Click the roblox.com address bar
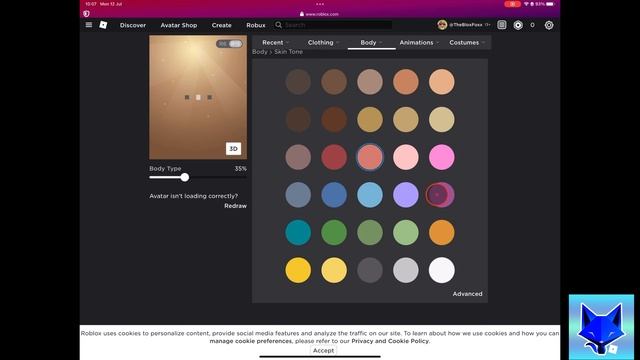 click(x=320, y=14)
